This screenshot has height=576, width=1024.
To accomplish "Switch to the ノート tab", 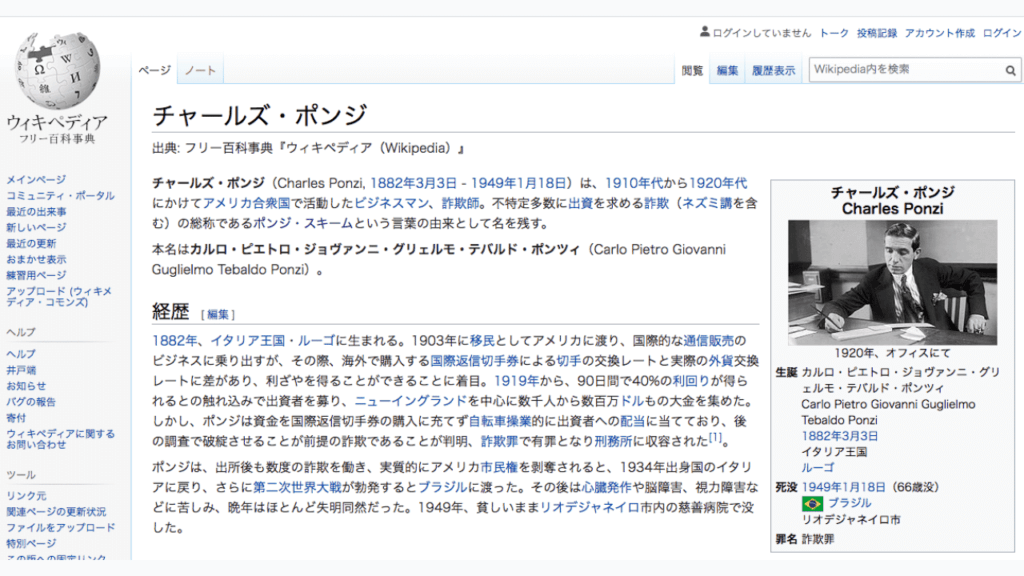I will coord(200,70).
